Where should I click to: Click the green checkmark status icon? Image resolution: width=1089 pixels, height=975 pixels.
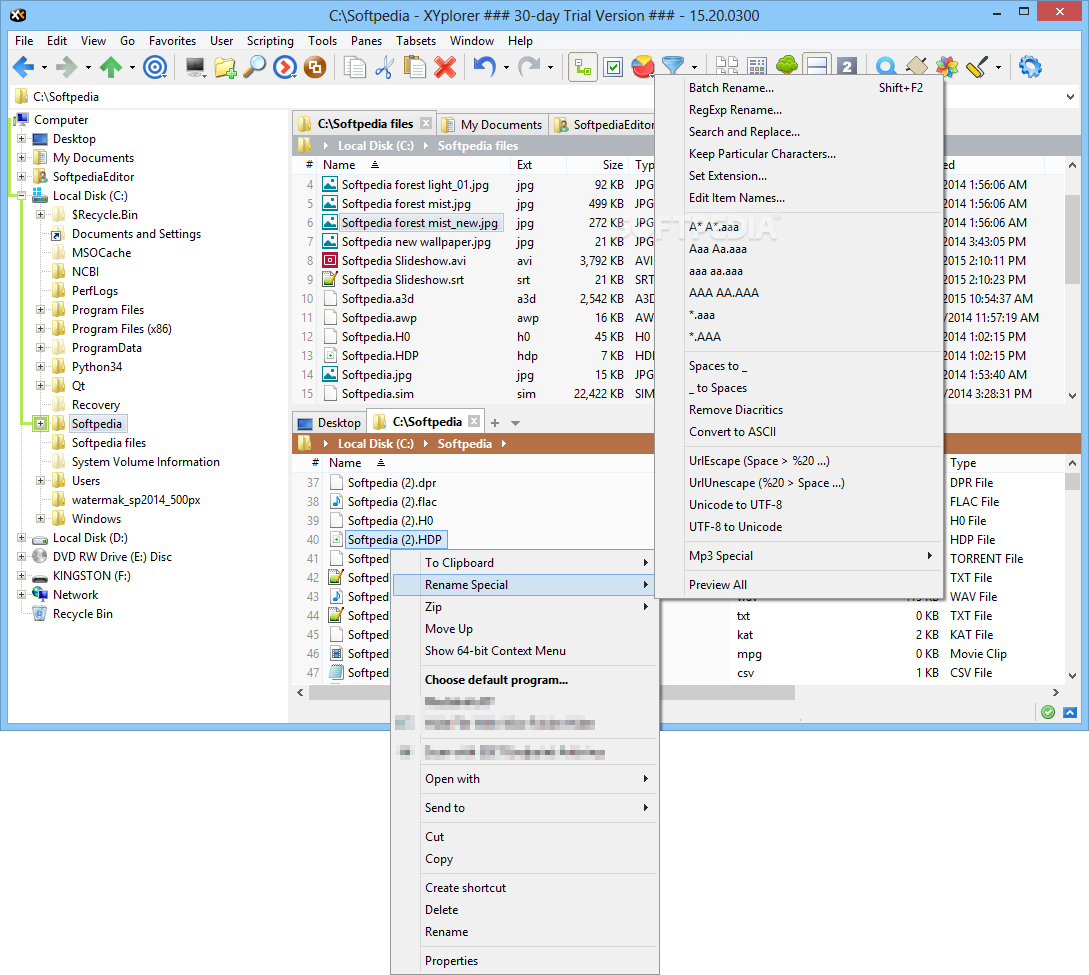tap(1048, 712)
